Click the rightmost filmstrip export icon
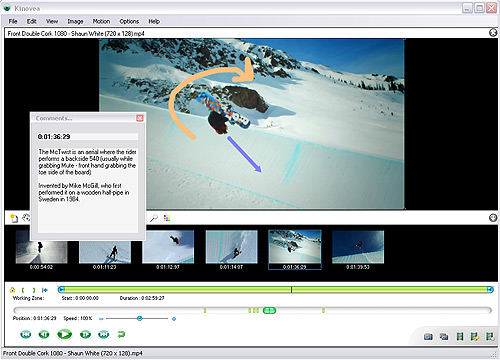This screenshot has width=500, height=360. pyautogui.click(x=490, y=337)
